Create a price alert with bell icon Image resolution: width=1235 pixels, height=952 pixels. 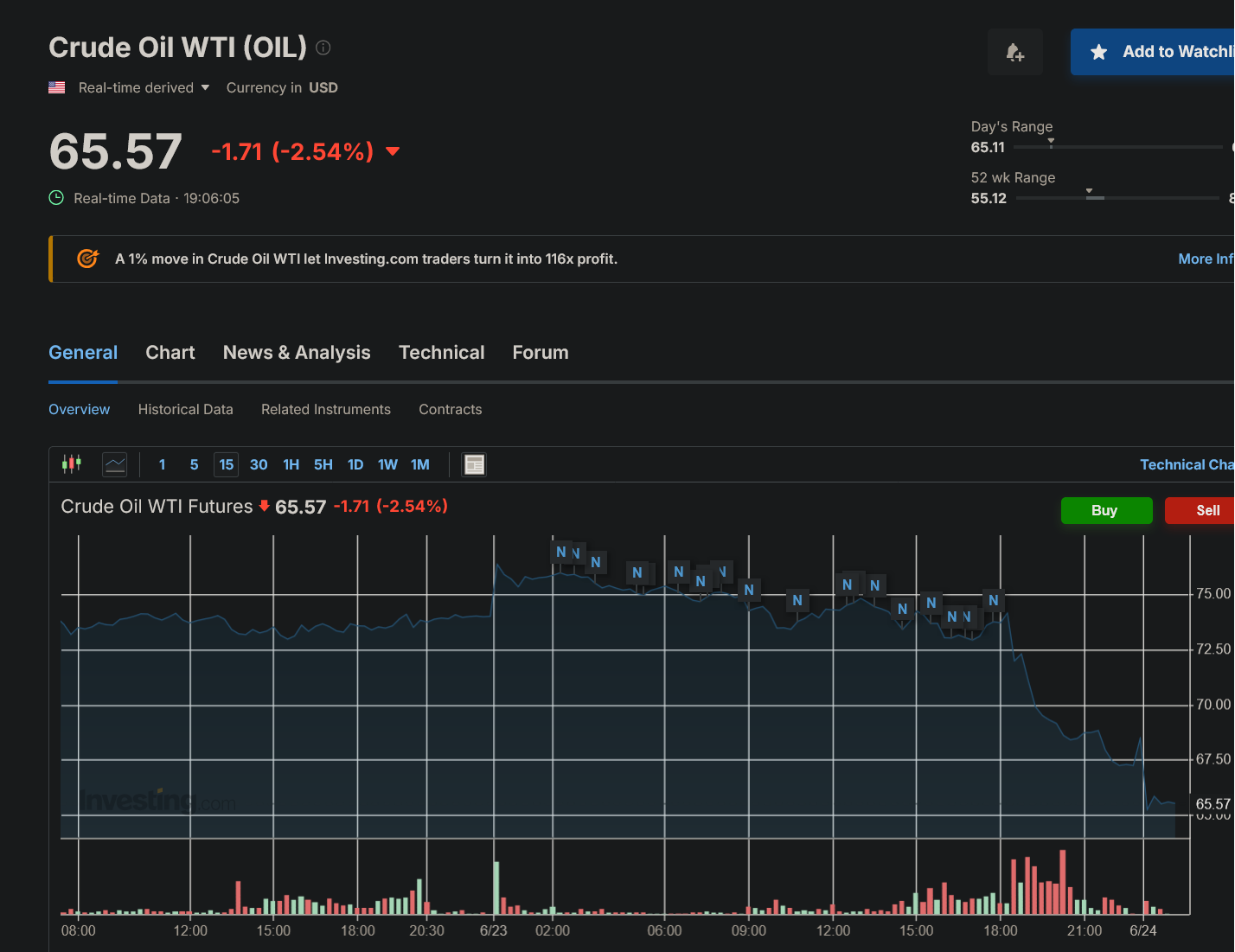pyautogui.click(x=1015, y=52)
